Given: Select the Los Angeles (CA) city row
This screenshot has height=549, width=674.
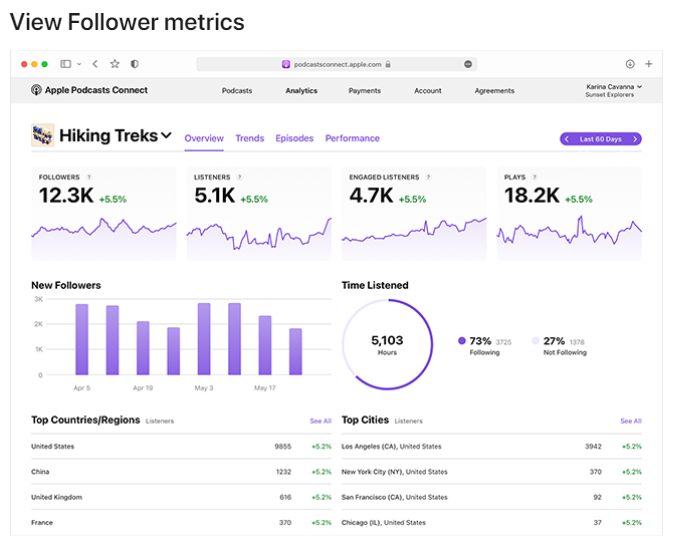Looking at the screenshot, I should pyautogui.click(x=491, y=446).
